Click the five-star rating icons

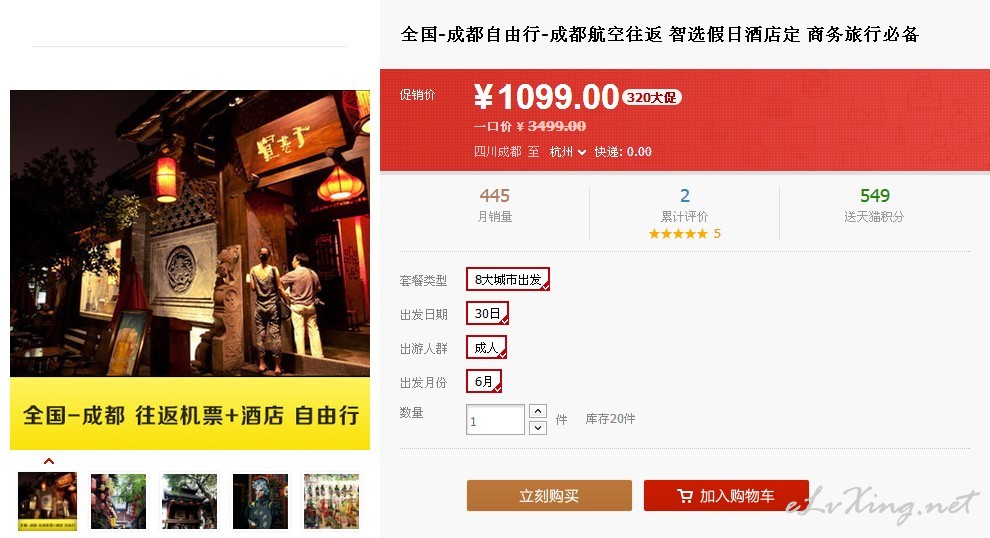[x=678, y=234]
